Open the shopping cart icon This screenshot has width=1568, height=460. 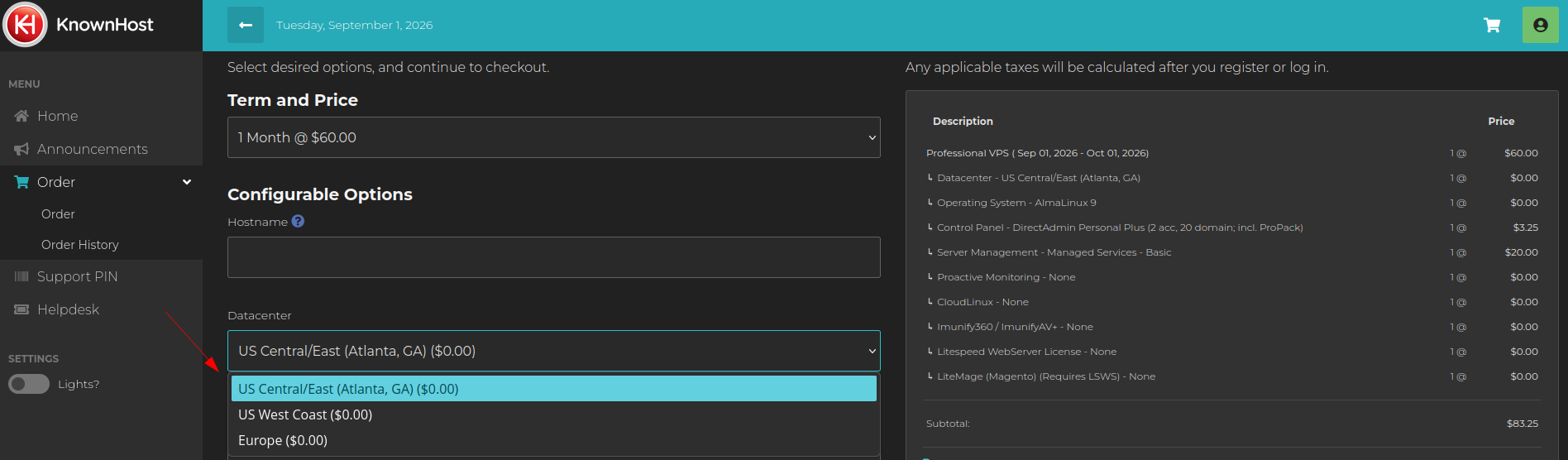(x=1492, y=25)
